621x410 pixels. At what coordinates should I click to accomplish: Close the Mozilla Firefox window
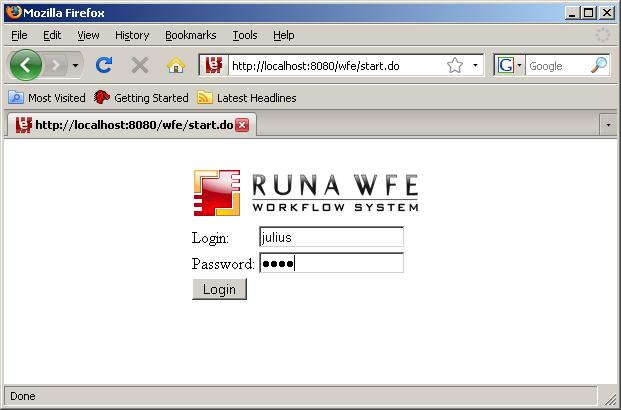point(606,13)
